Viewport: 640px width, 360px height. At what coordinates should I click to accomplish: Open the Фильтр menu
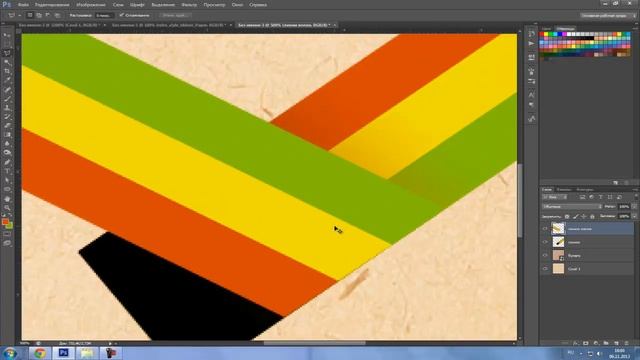[x=189, y=5]
